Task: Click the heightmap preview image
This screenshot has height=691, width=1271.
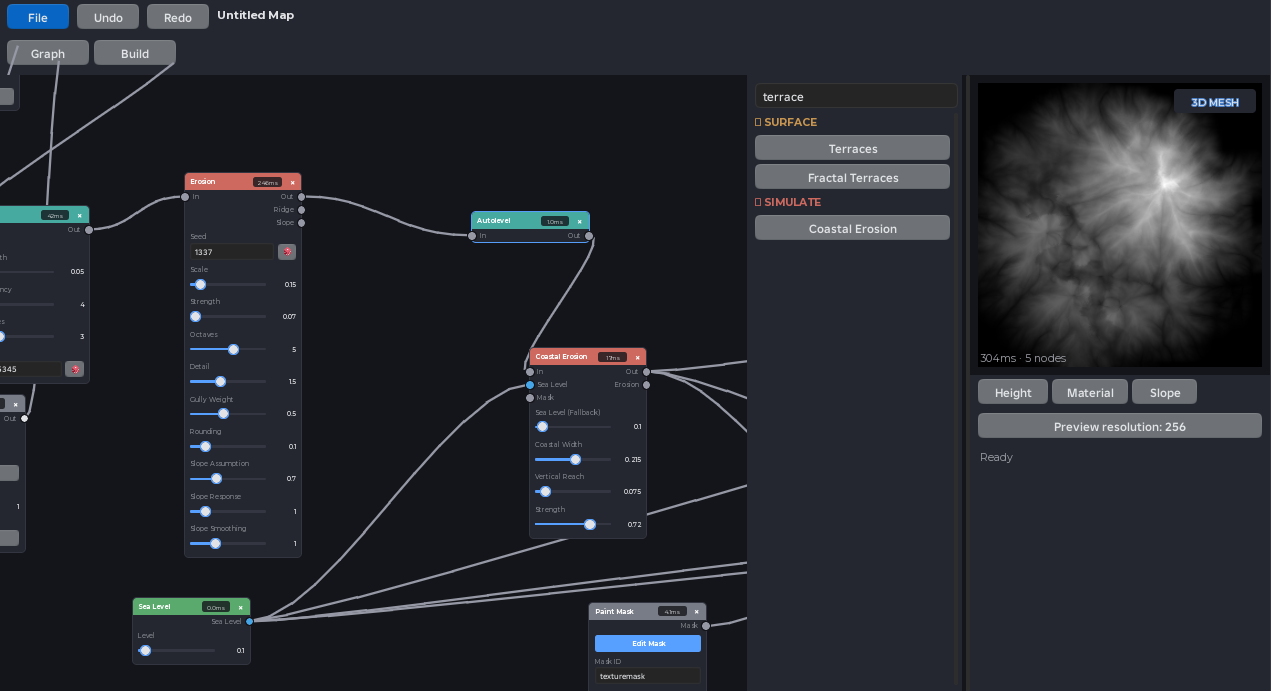Action: (x=1120, y=225)
